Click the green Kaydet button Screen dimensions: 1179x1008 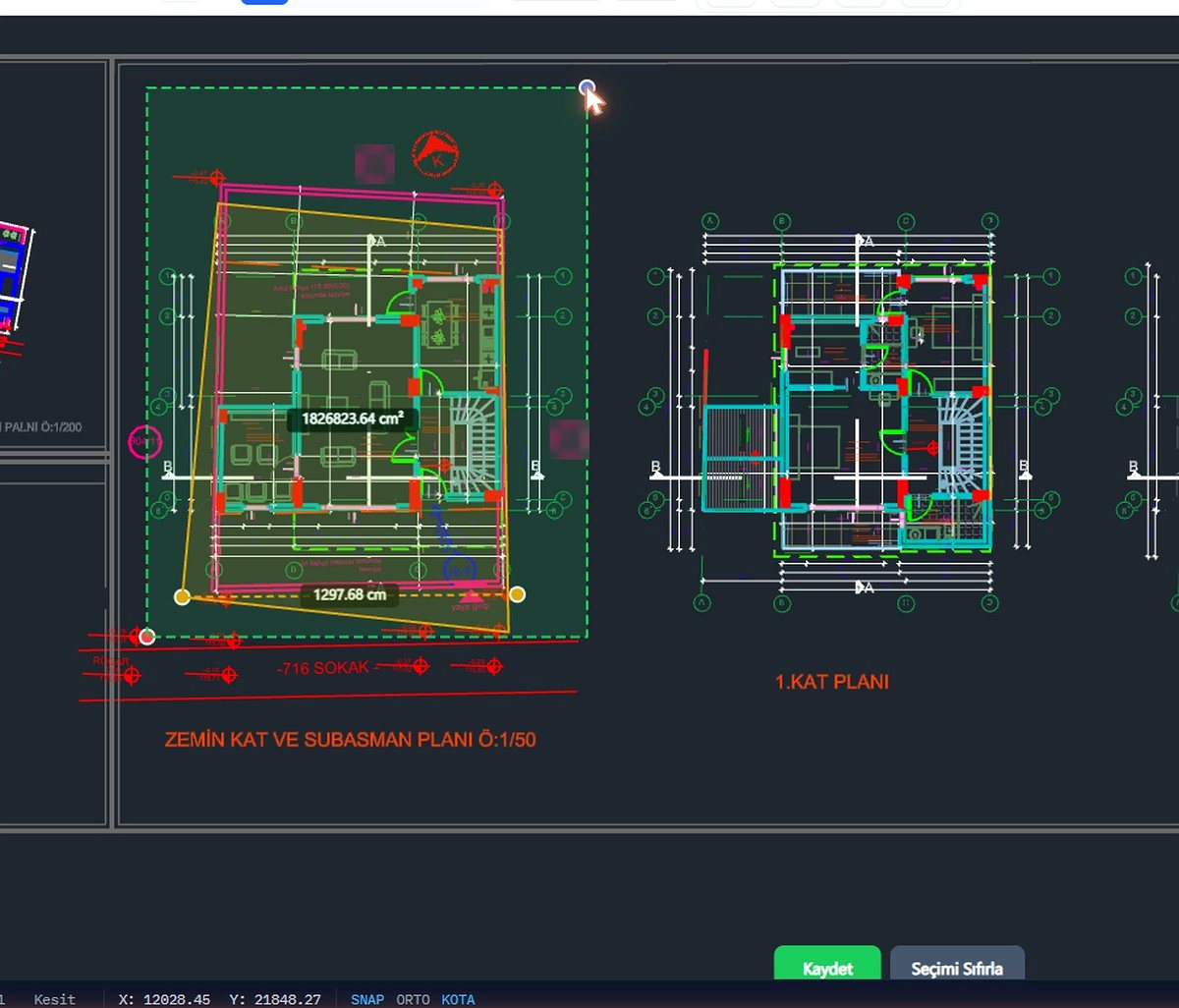click(827, 965)
